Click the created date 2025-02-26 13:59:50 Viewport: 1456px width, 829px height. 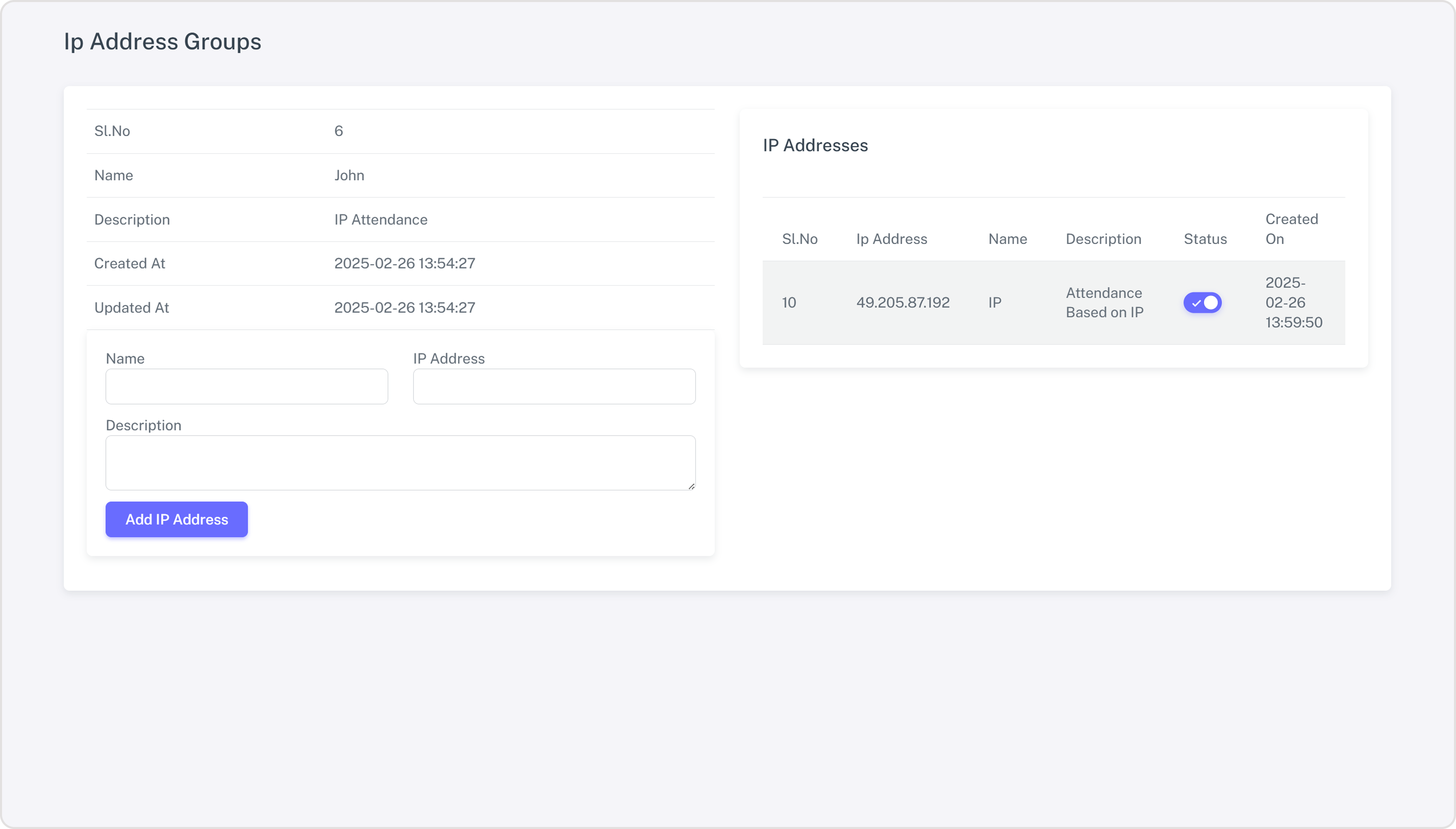tap(1293, 302)
